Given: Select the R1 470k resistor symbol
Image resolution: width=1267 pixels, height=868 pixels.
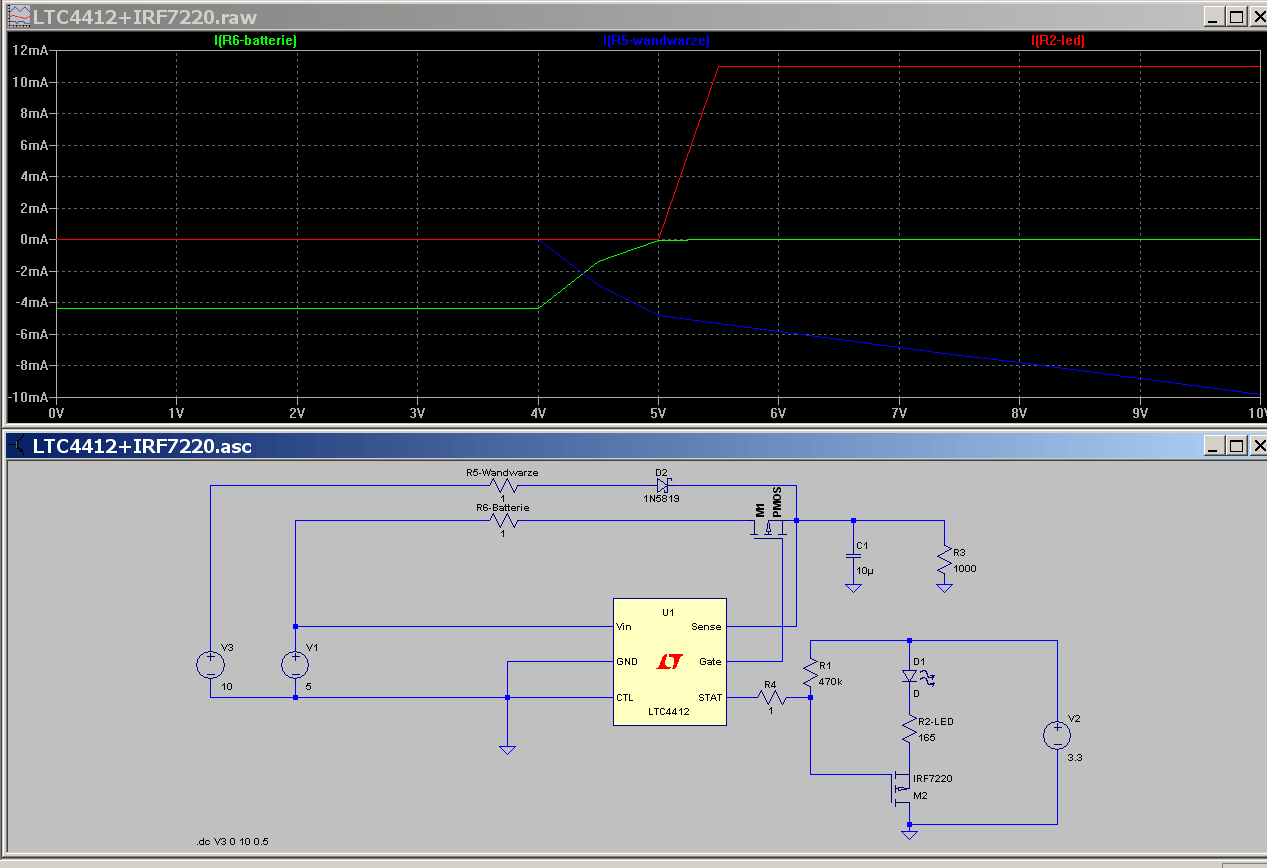Looking at the screenshot, I should click(x=810, y=673).
